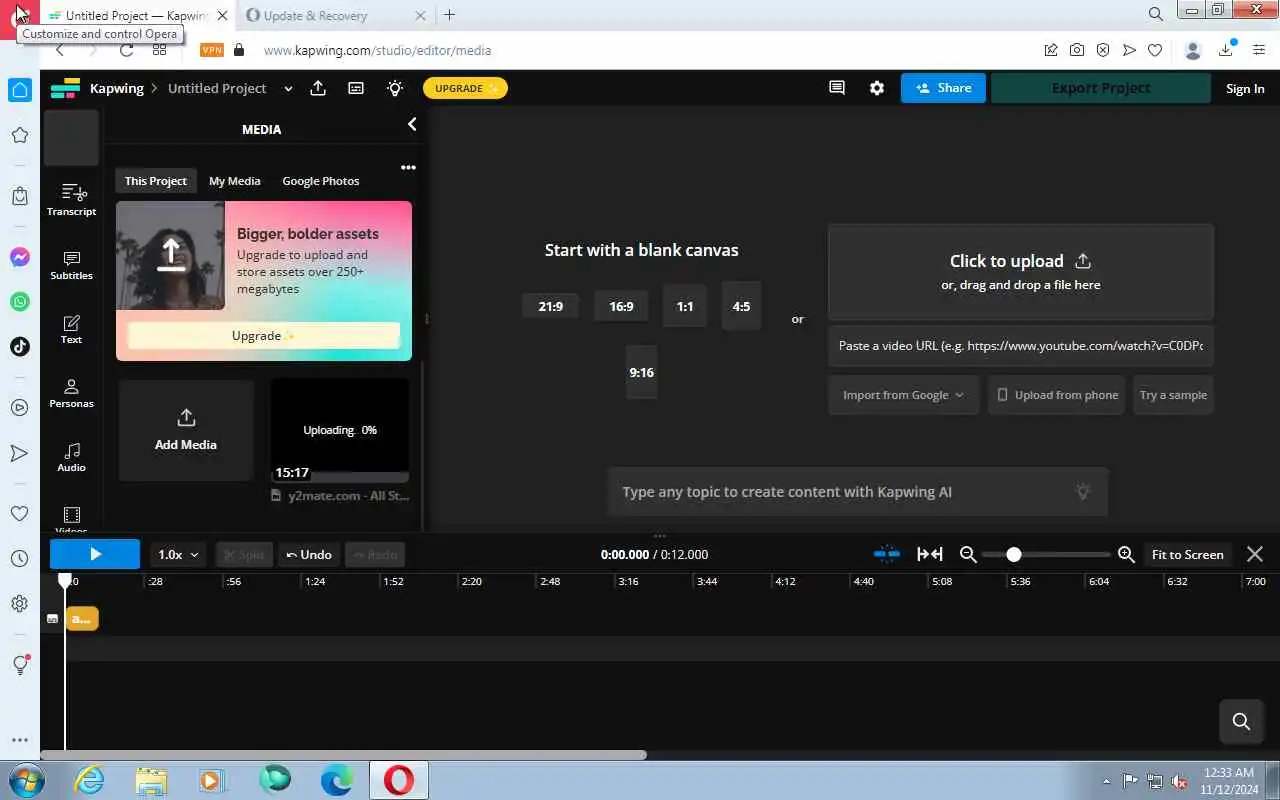
Task: Close the timeline with X icon
Action: point(1255,554)
